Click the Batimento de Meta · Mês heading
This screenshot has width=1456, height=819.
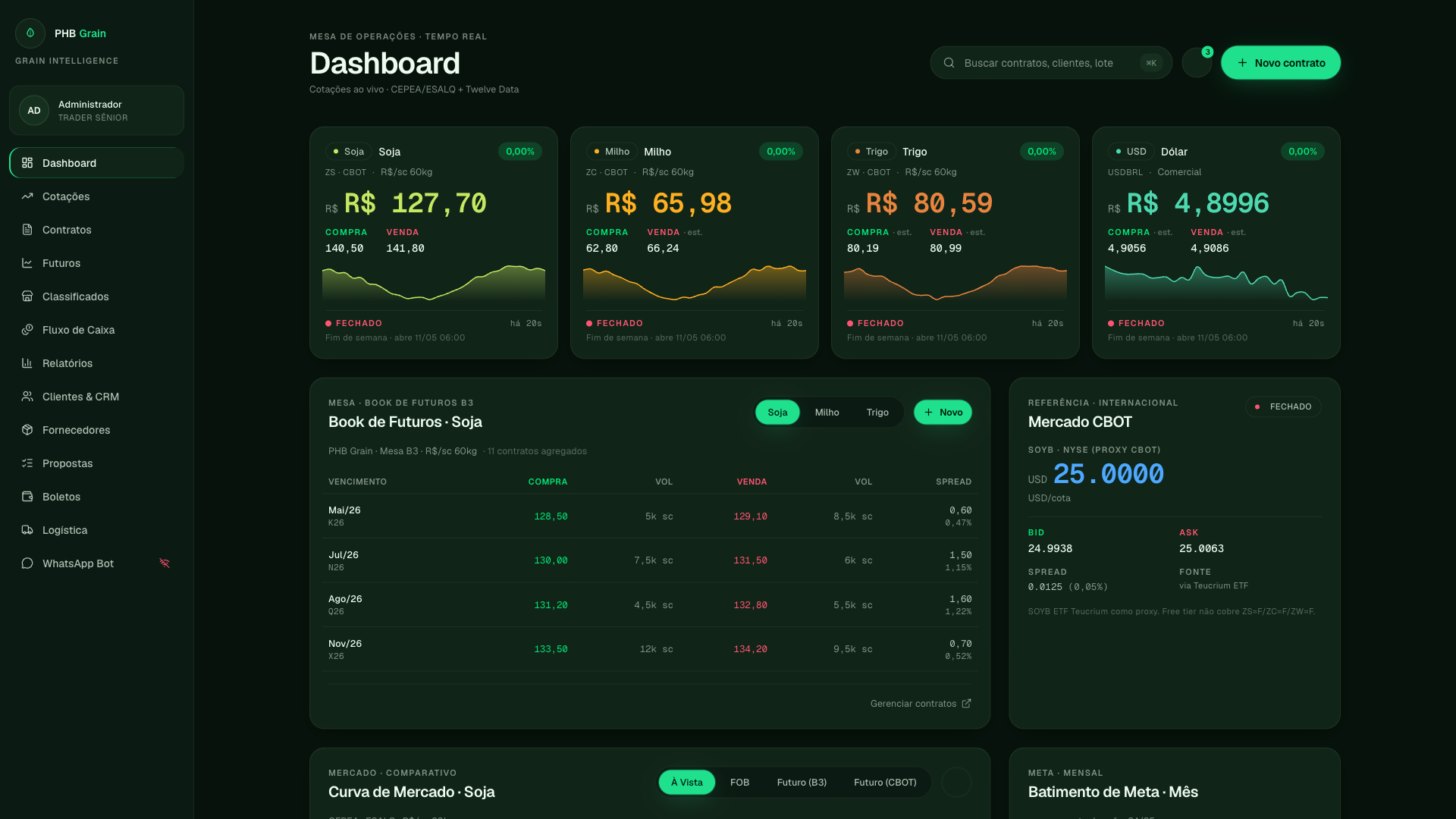pyautogui.click(x=1113, y=792)
